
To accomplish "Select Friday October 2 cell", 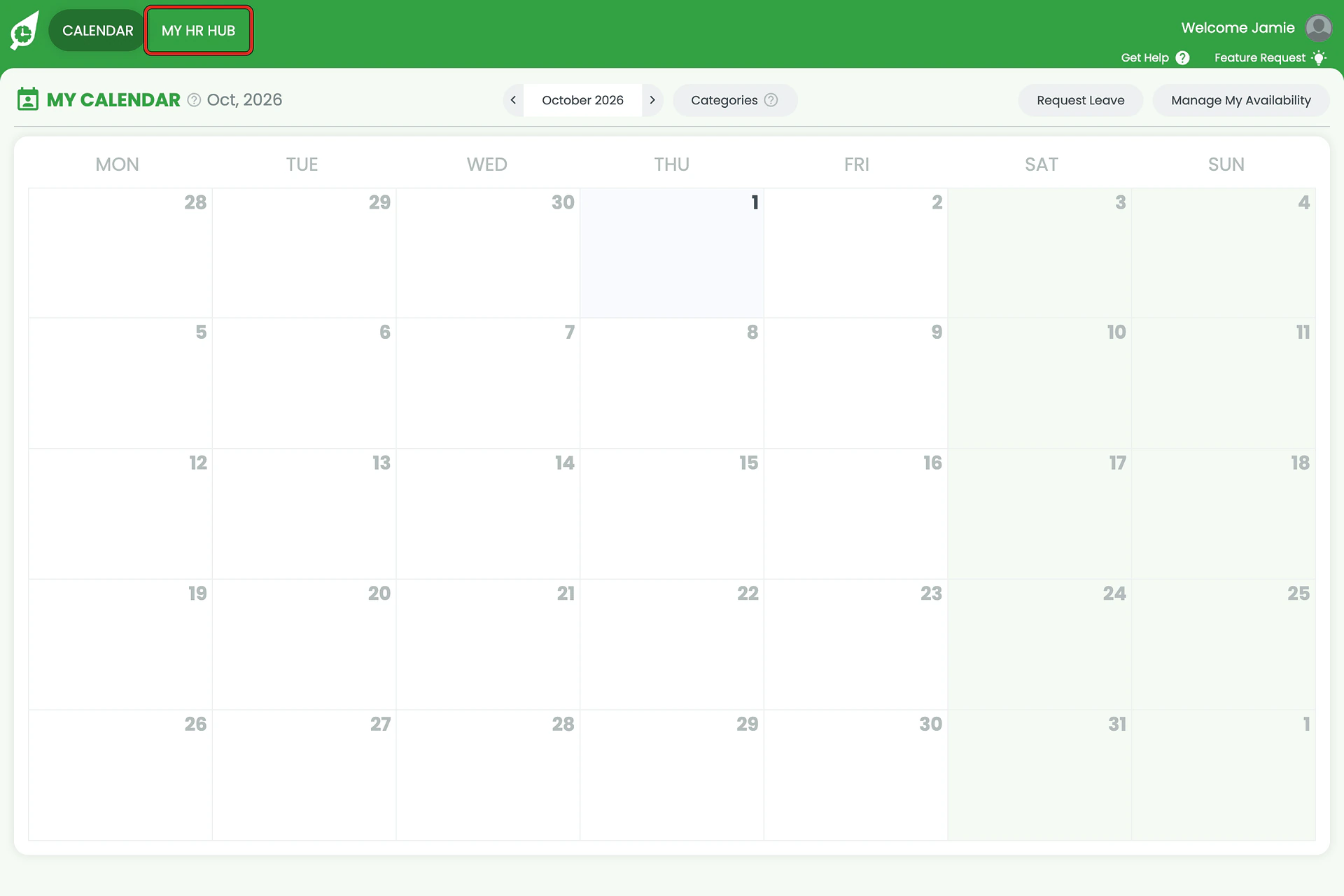I will [x=856, y=253].
